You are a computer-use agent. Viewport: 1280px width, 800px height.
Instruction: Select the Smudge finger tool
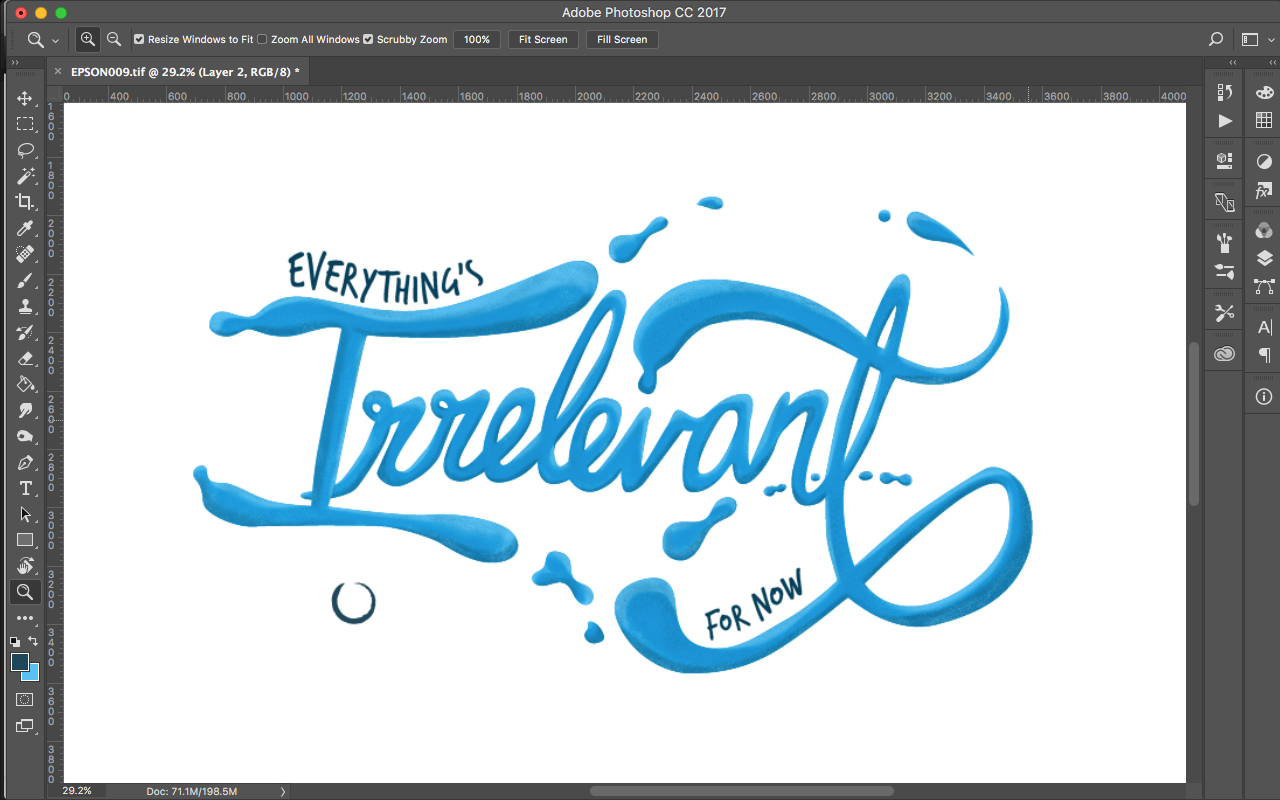point(25,410)
